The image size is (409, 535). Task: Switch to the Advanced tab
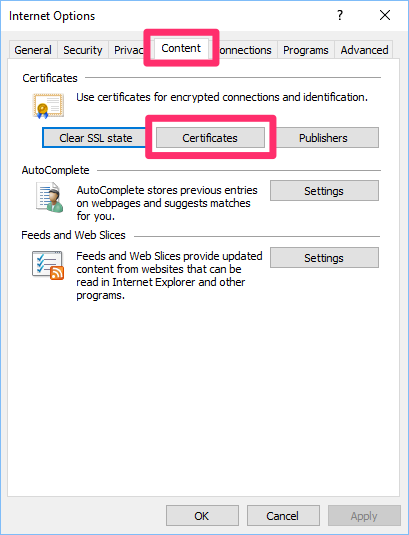pyautogui.click(x=364, y=50)
